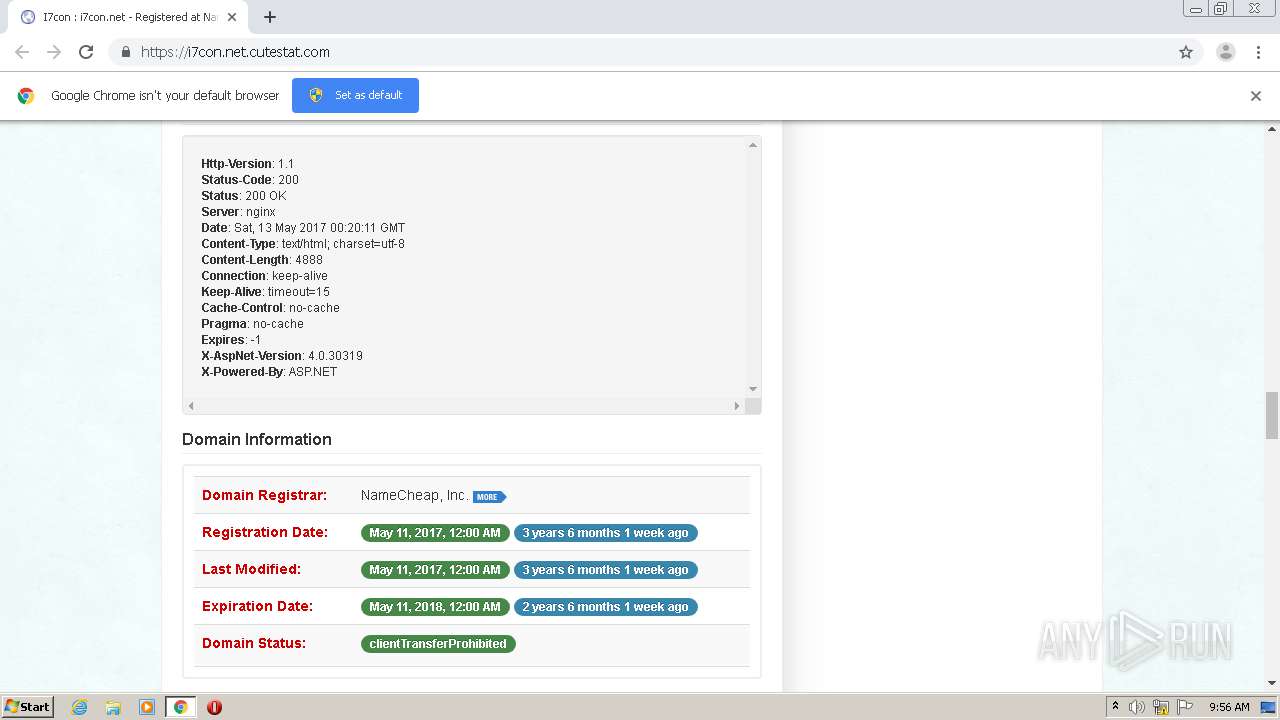The width and height of the screenshot is (1280, 720).
Task: Click page scrollbar up arrow
Action: click(1272, 129)
